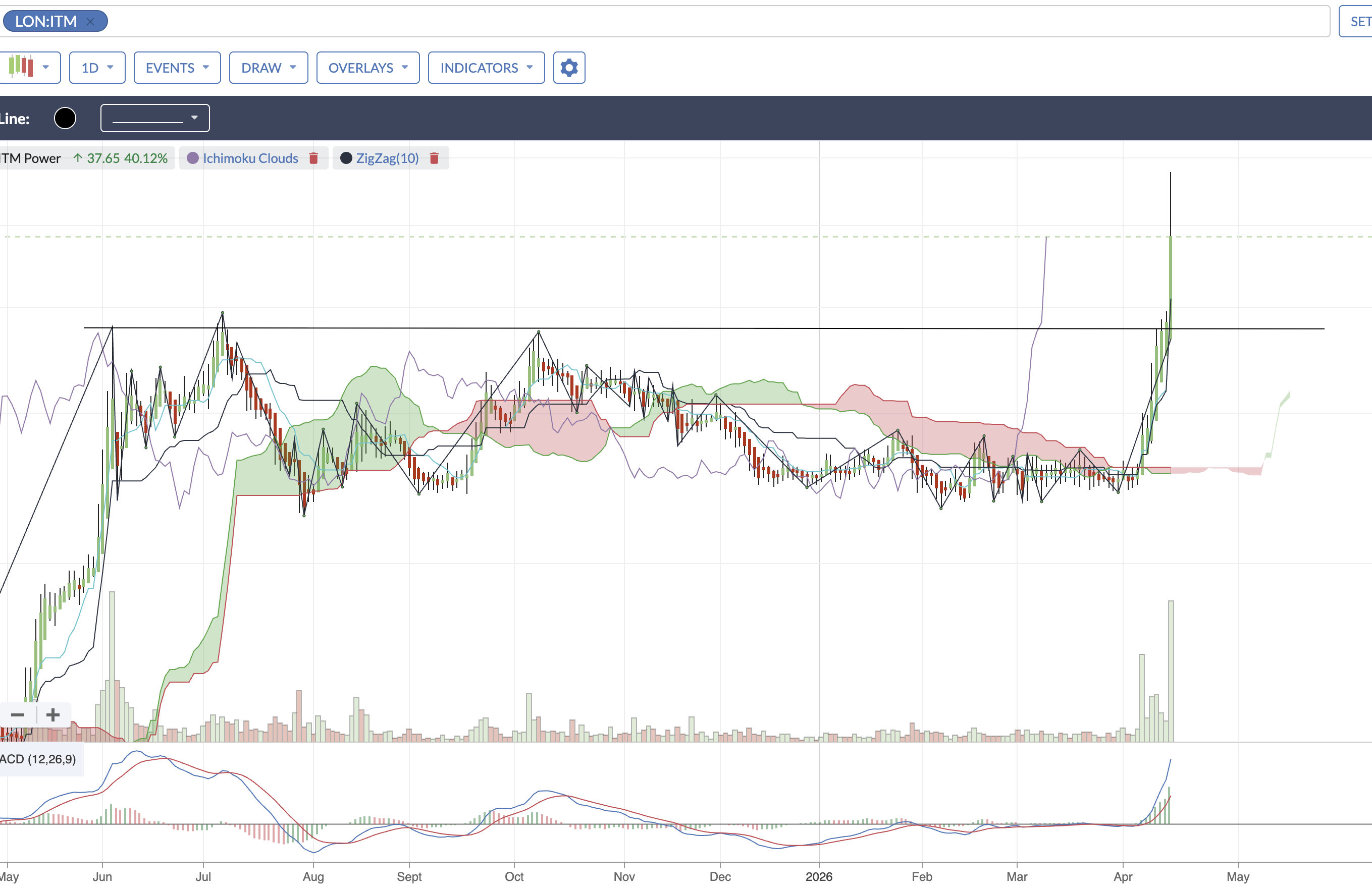Click the Jul time axis label
The height and width of the screenshot is (892, 1372).
pos(203,876)
